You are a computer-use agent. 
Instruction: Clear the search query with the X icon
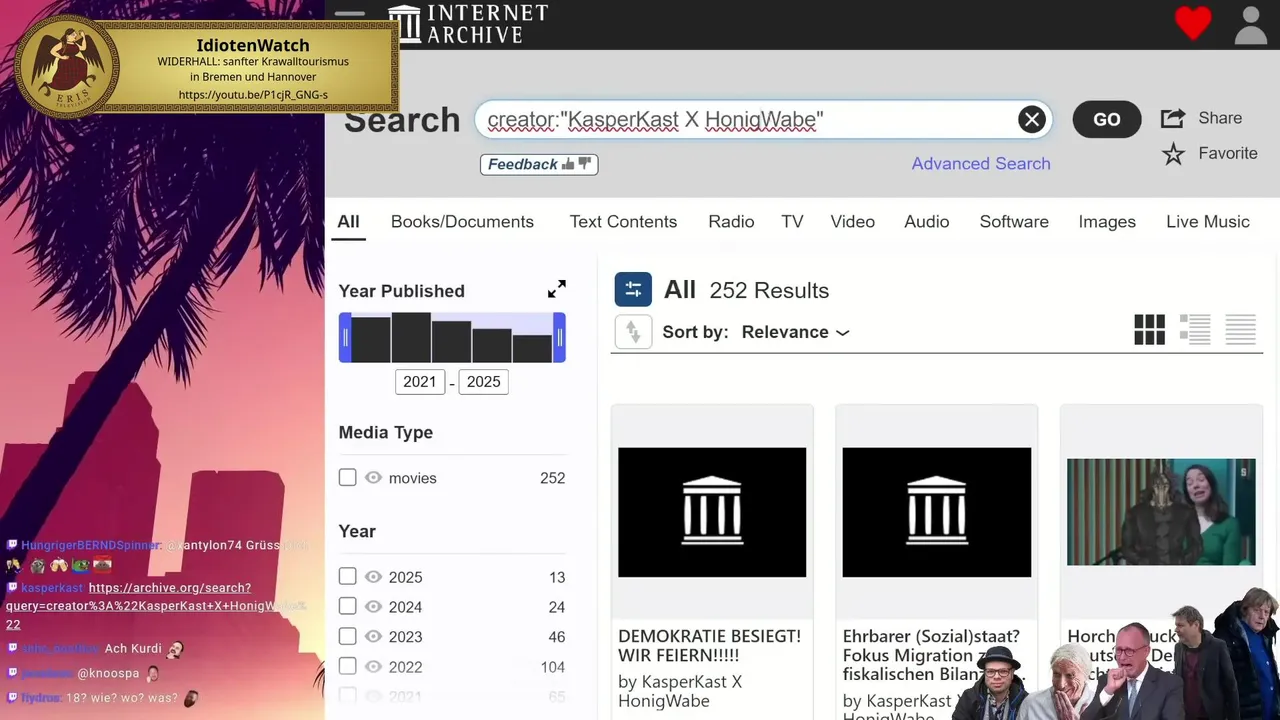click(x=1031, y=120)
